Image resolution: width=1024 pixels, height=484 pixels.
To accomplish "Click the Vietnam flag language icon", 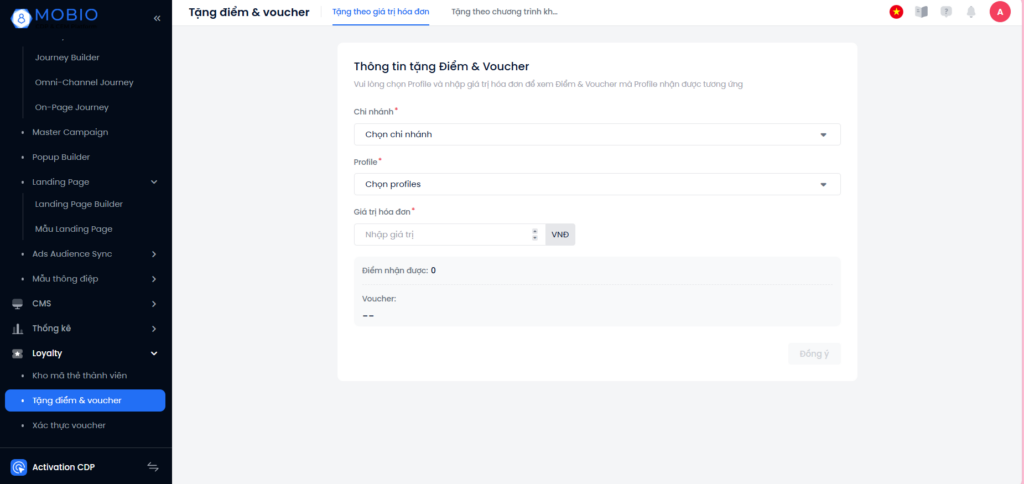I will pos(896,12).
